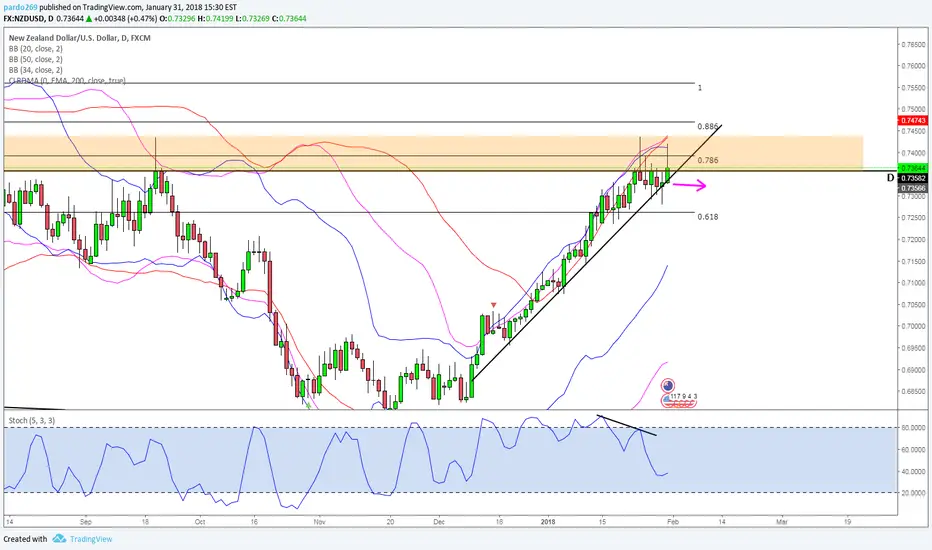This screenshot has height=550, width=932.
Task: Click the 20.0000 stochastic axis label
Action: 913,493
